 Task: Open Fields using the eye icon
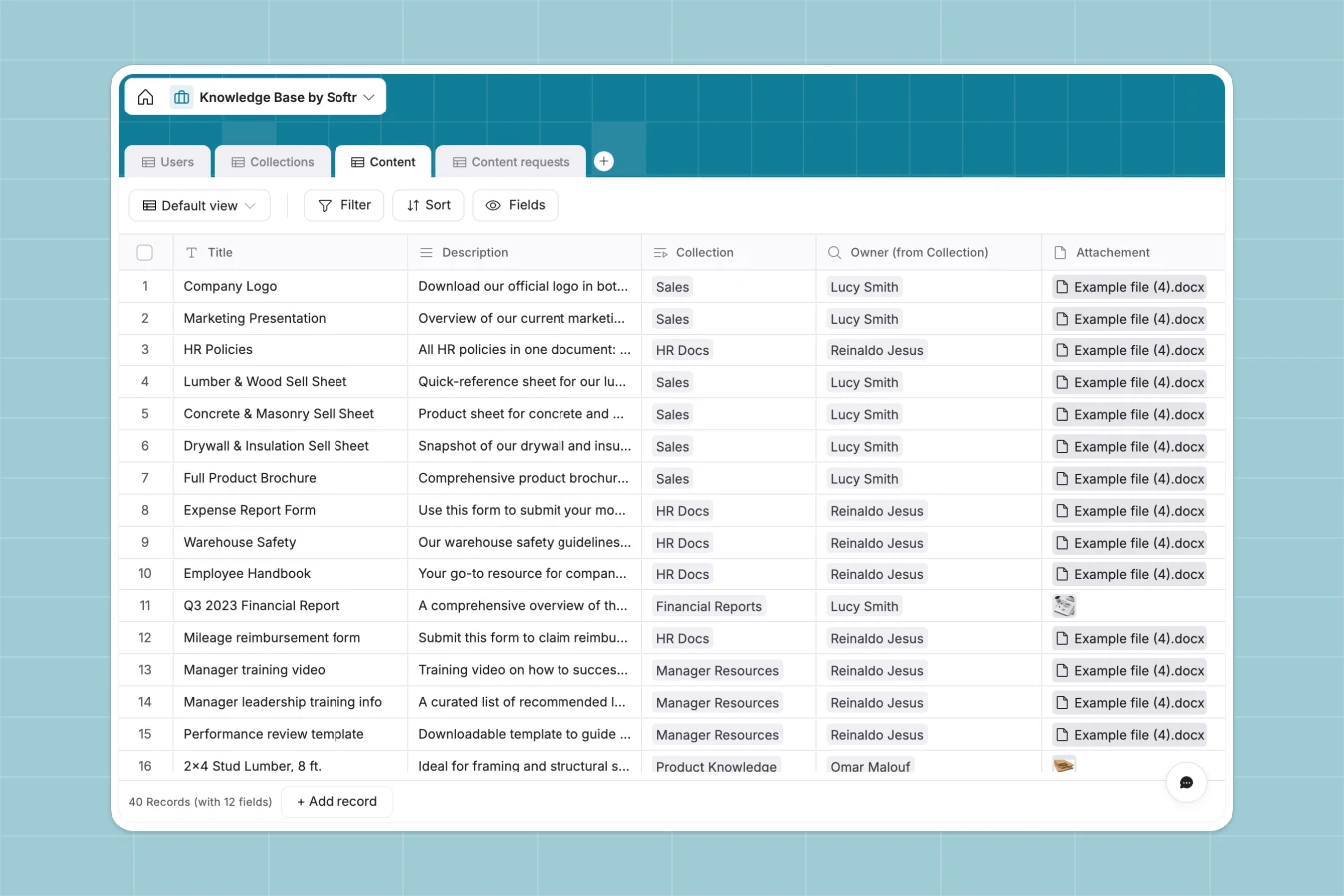pos(492,205)
